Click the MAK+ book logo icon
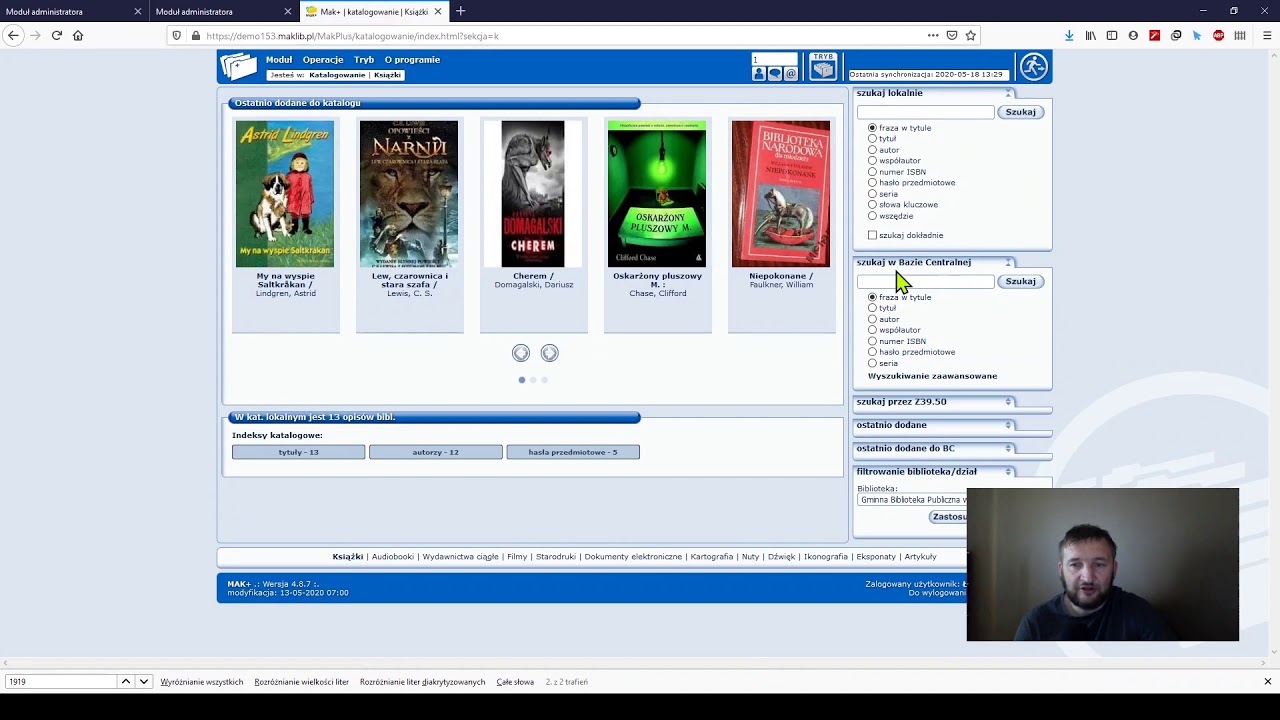The height and width of the screenshot is (720, 1280). (239, 67)
